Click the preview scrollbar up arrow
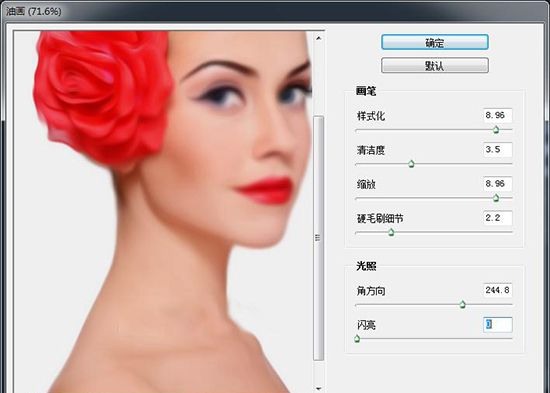Image resolution: width=550 pixels, height=393 pixels. (x=318, y=38)
